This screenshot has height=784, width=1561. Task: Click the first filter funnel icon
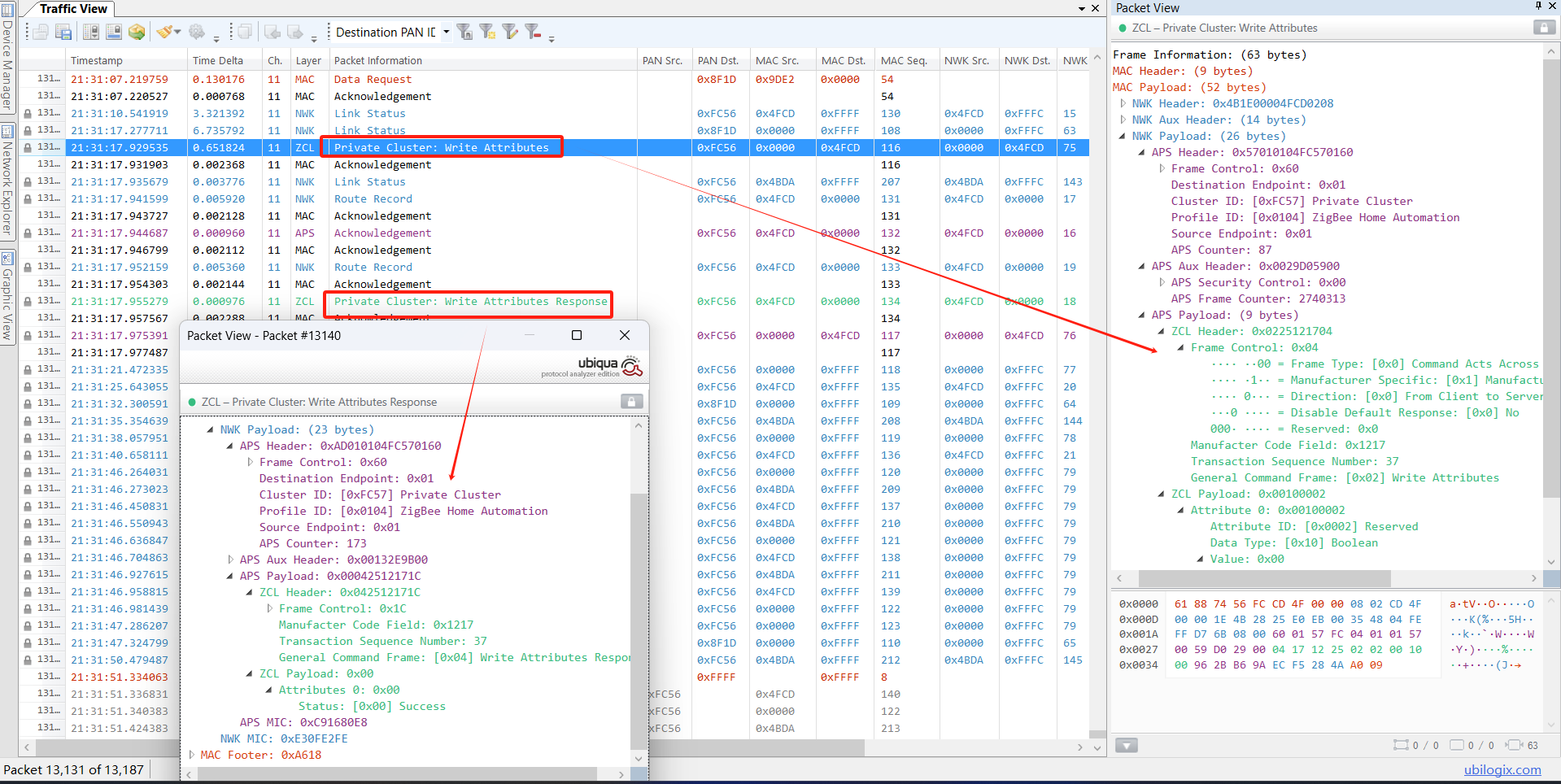click(464, 32)
